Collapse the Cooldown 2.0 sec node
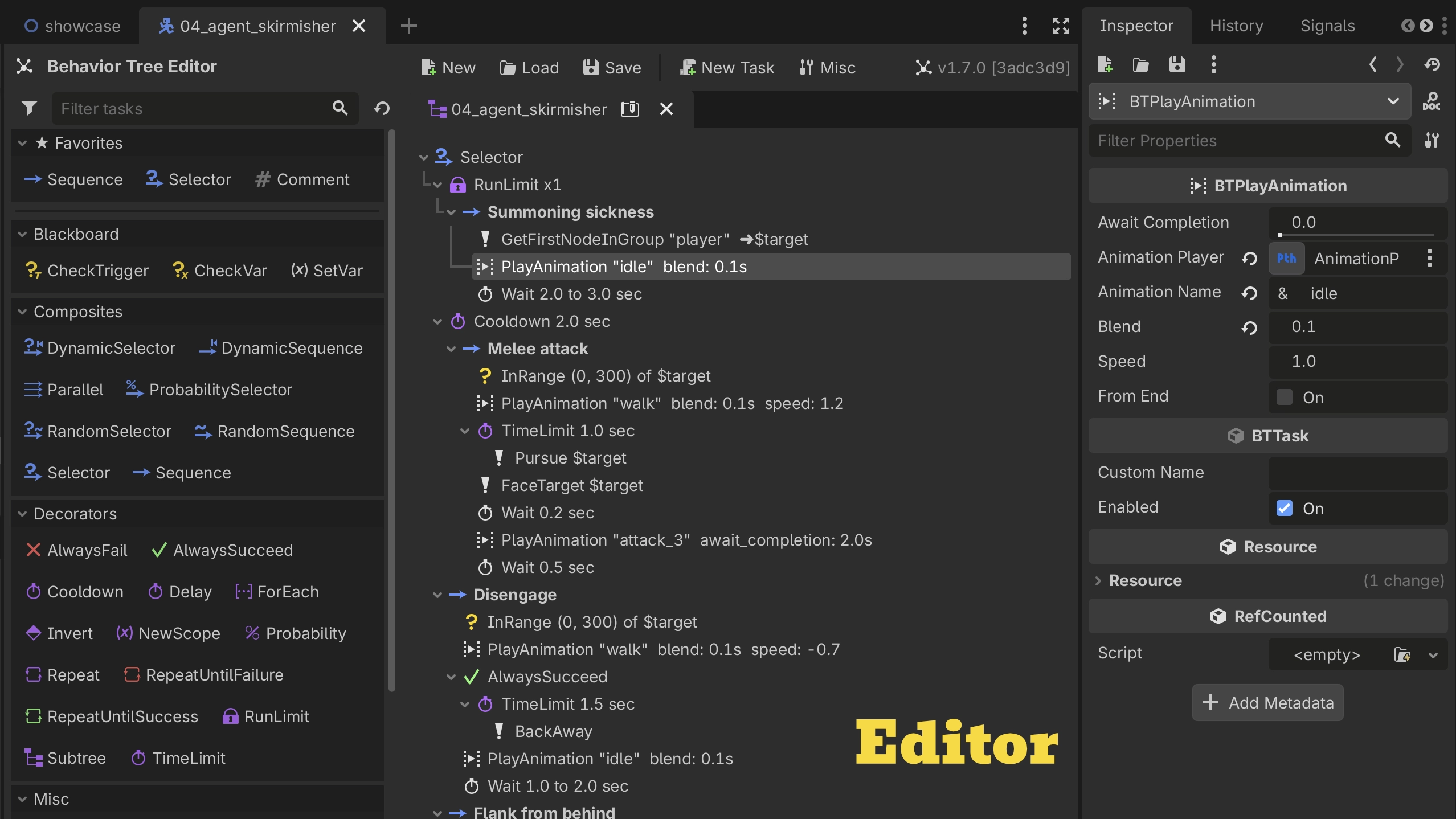The width and height of the screenshot is (1456, 819). tap(437, 321)
